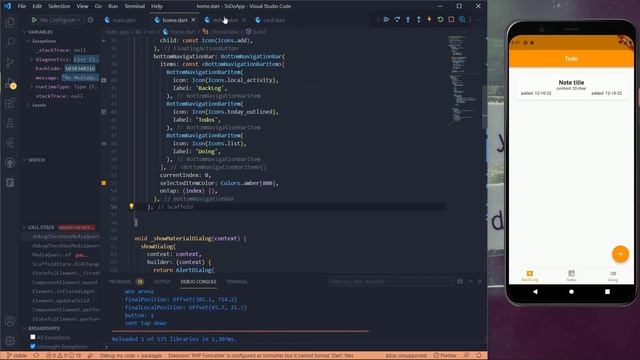Click the lightbulb code action icon
Image resolution: width=640 pixels, height=360 pixels.
[x=131, y=207]
